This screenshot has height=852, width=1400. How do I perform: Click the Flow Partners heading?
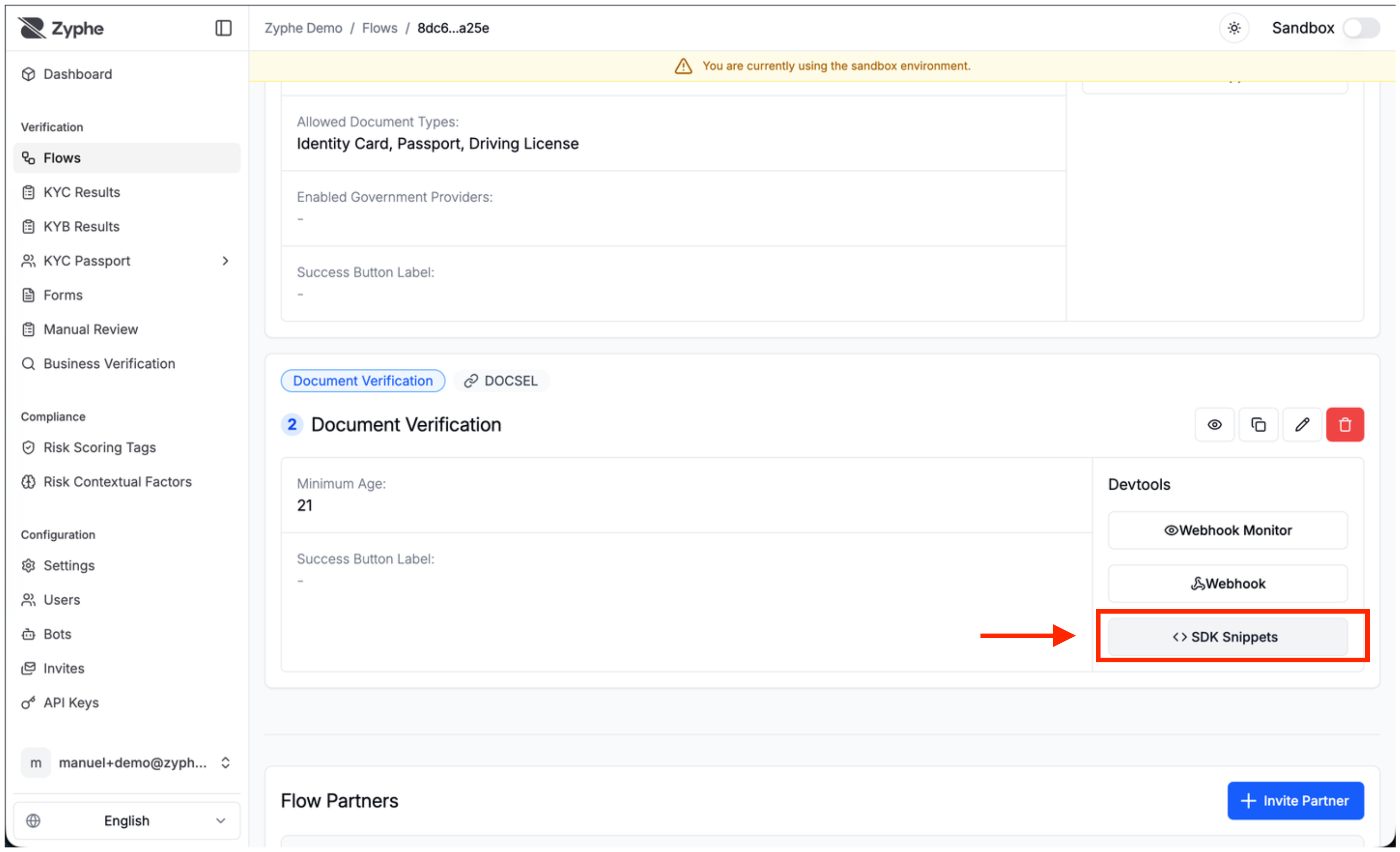point(339,801)
